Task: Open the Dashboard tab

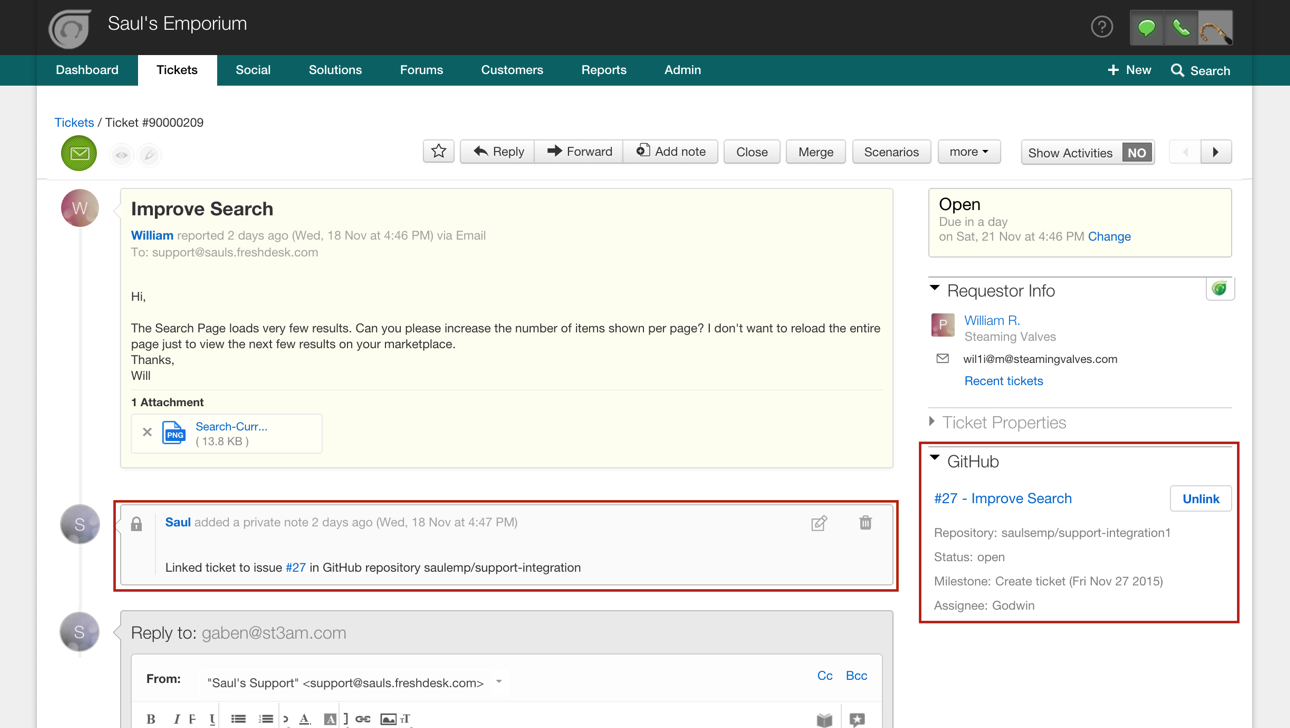Action: click(x=87, y=70)
